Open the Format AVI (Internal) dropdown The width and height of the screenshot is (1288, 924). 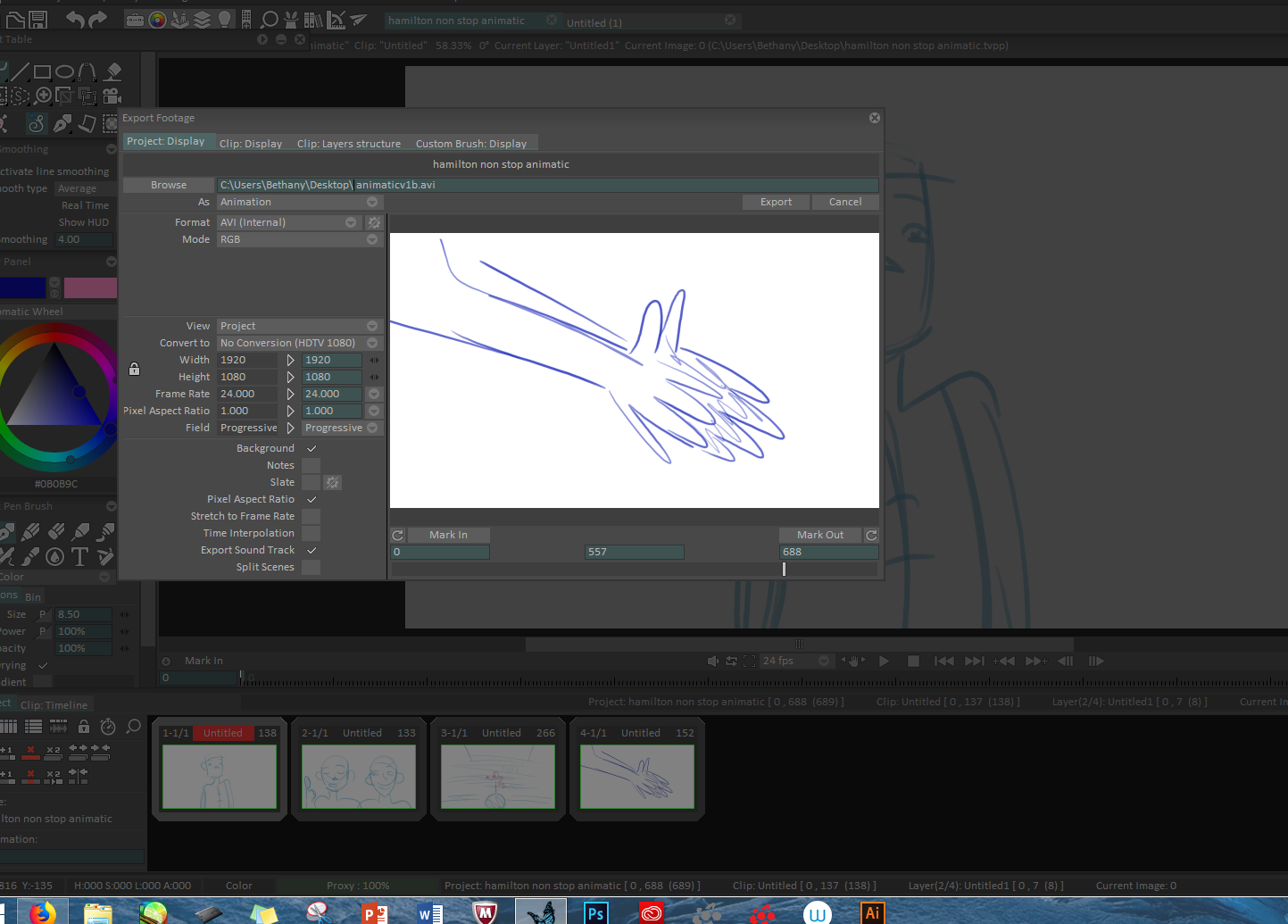point(288,222)
